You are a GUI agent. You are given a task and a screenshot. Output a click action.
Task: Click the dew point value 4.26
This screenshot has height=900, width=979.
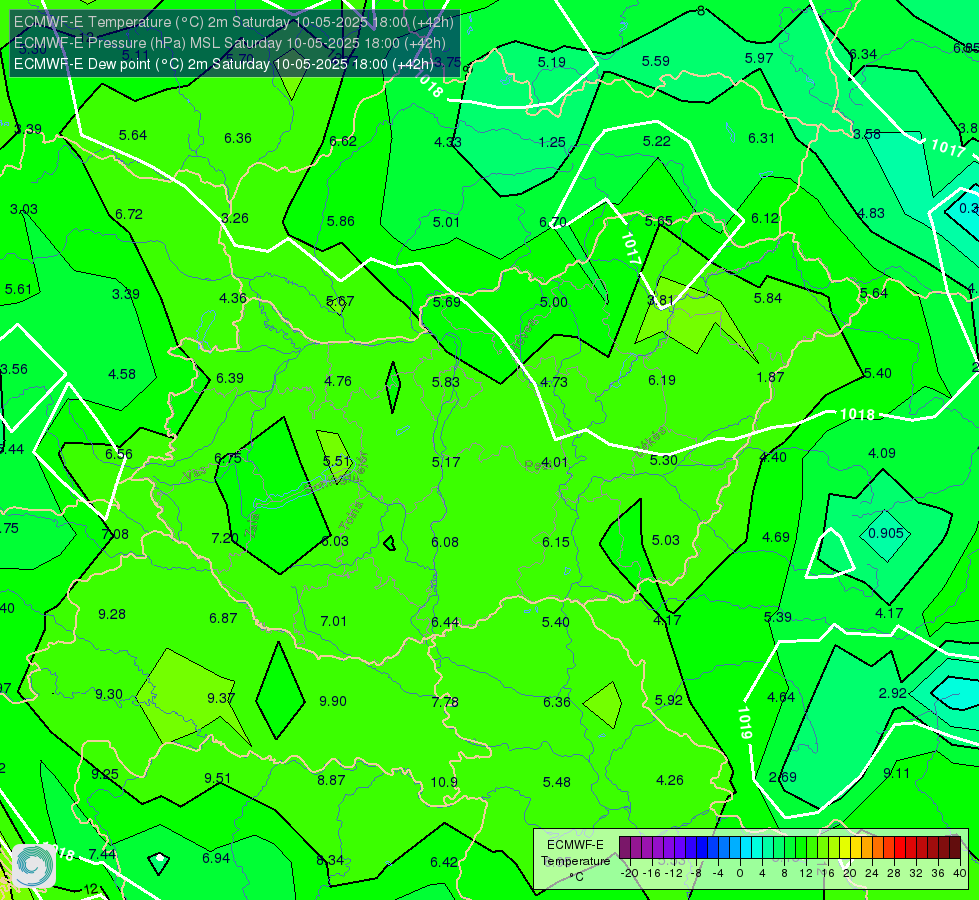(670, 780)
